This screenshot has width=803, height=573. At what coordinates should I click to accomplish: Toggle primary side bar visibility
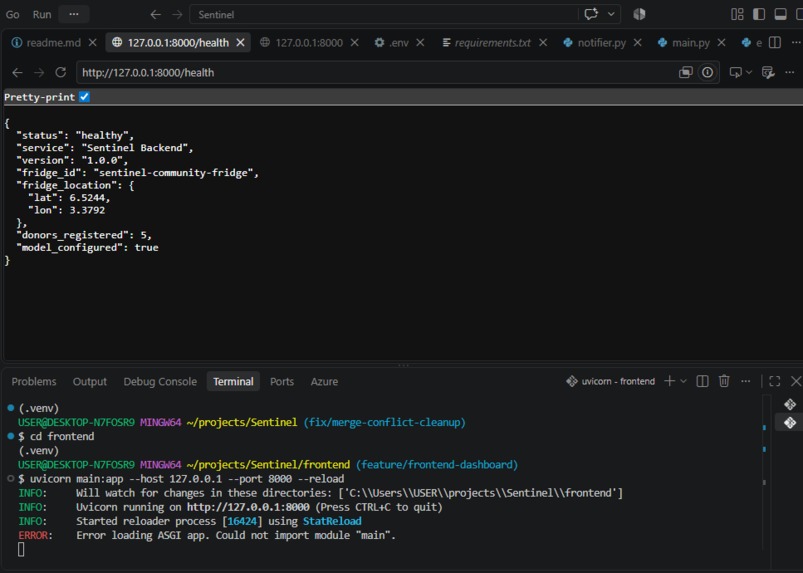759,14
